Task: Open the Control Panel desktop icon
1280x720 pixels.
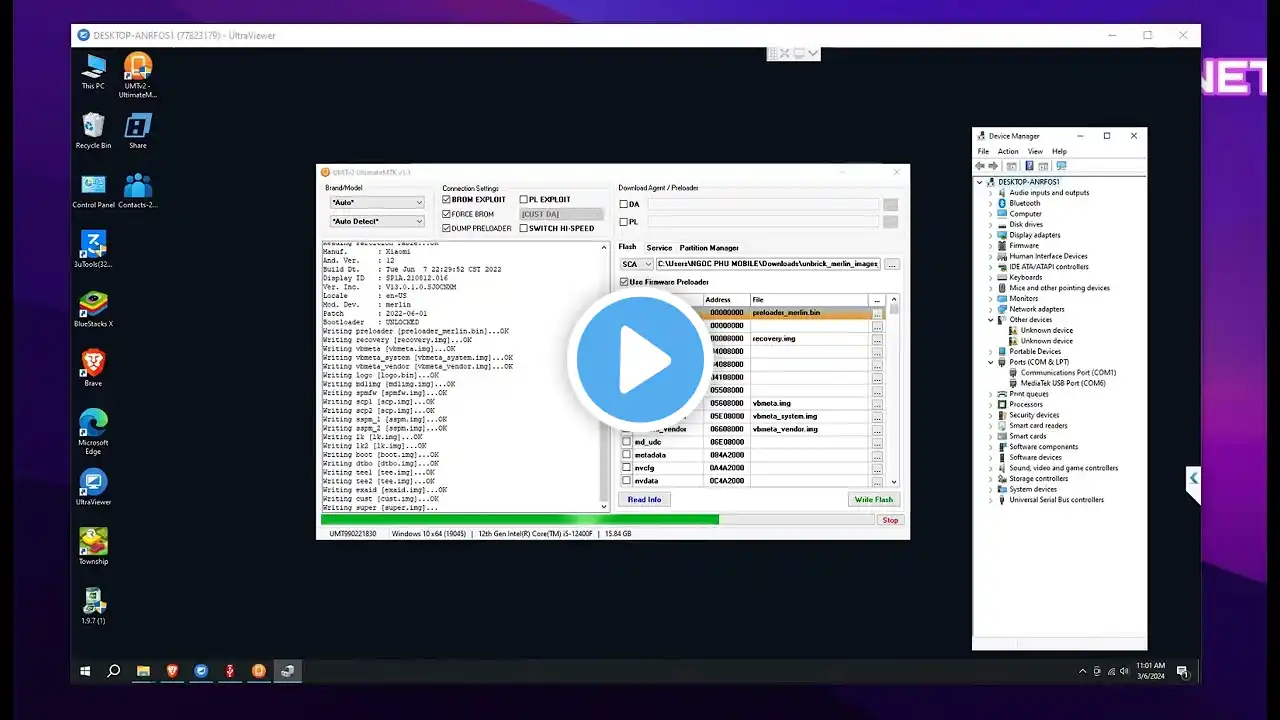Action: (x=93, y=190)
